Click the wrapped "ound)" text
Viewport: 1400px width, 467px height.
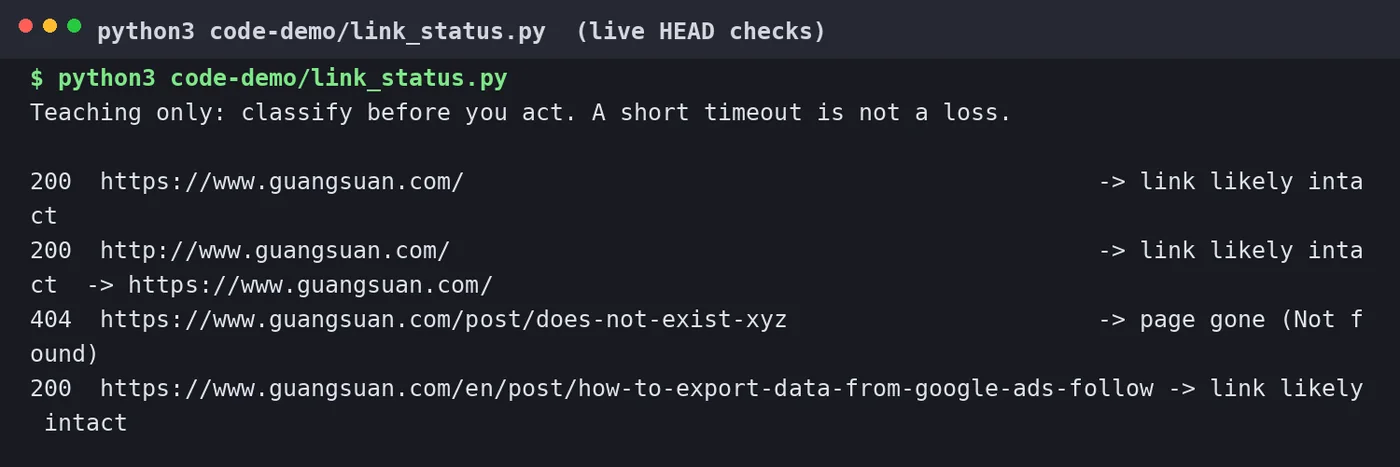pos(65,354)
